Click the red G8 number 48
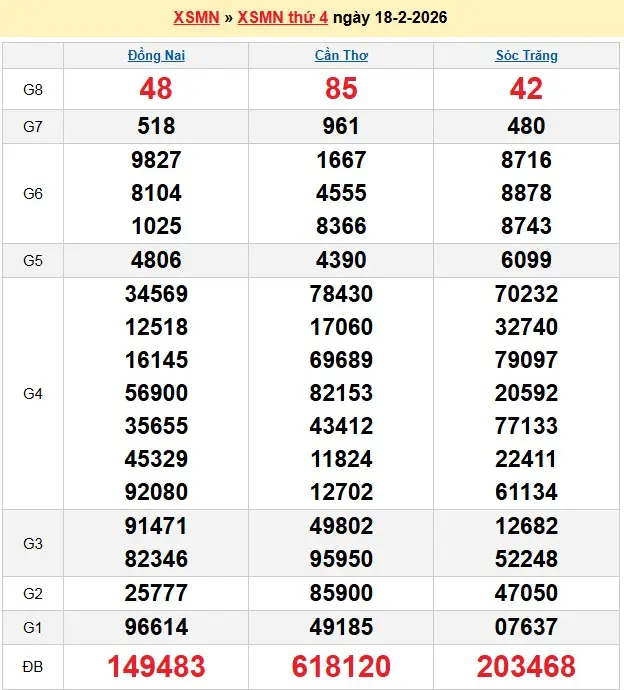Screen dimensions: 624x690 (x=156, y=89)
